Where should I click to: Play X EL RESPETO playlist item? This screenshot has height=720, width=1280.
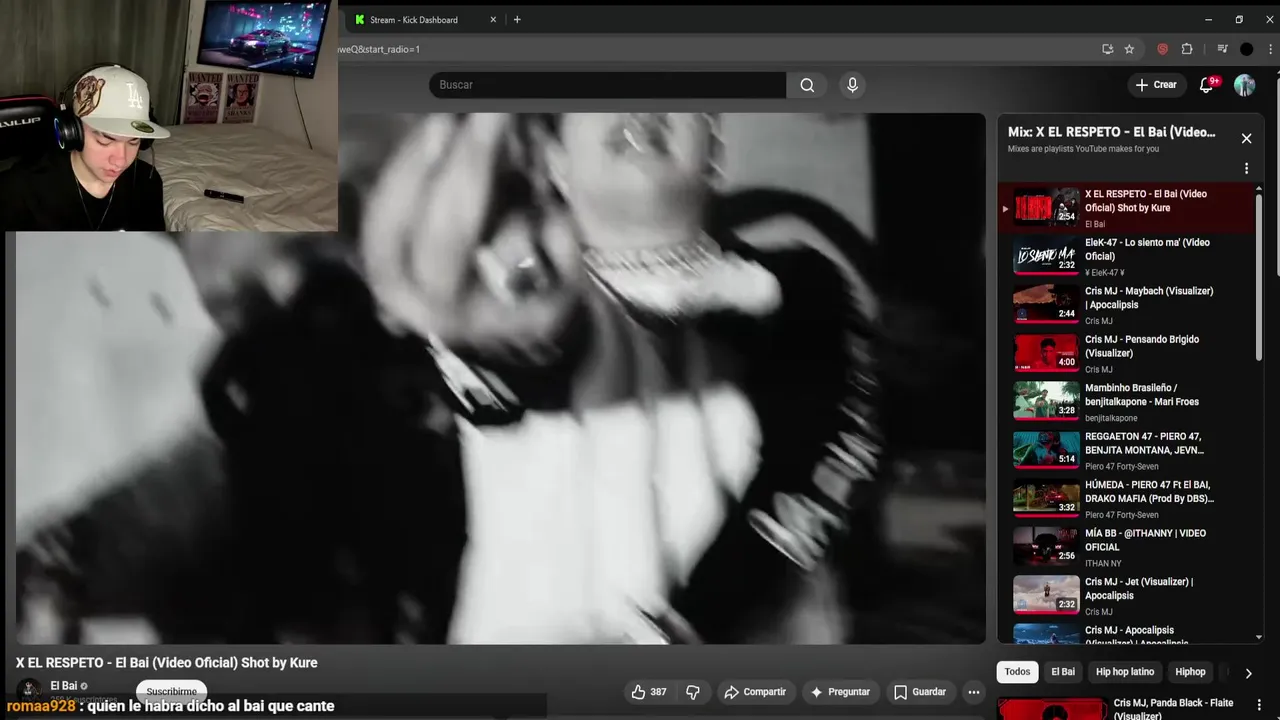(1128, 208)
